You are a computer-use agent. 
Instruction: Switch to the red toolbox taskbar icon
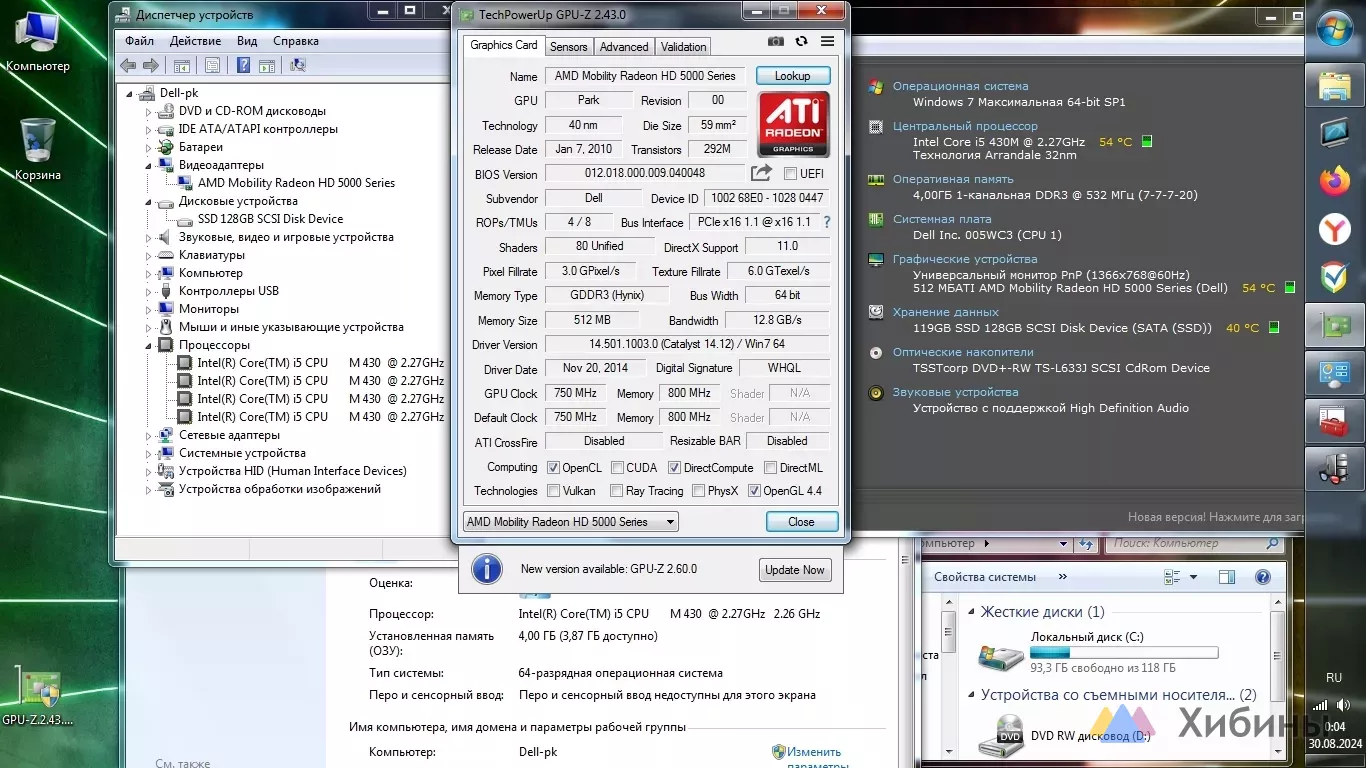(x=1335, y=421)
